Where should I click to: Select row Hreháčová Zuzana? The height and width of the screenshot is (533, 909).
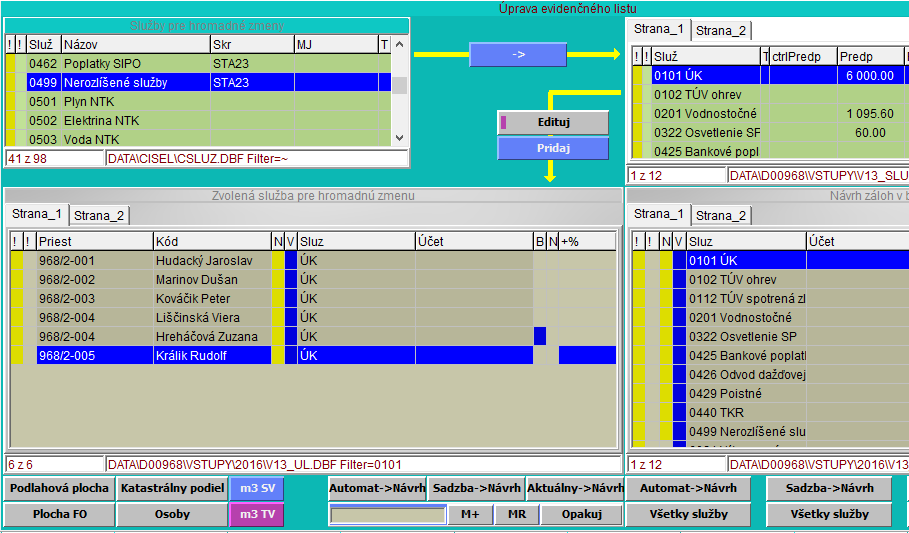coord(313,336)
